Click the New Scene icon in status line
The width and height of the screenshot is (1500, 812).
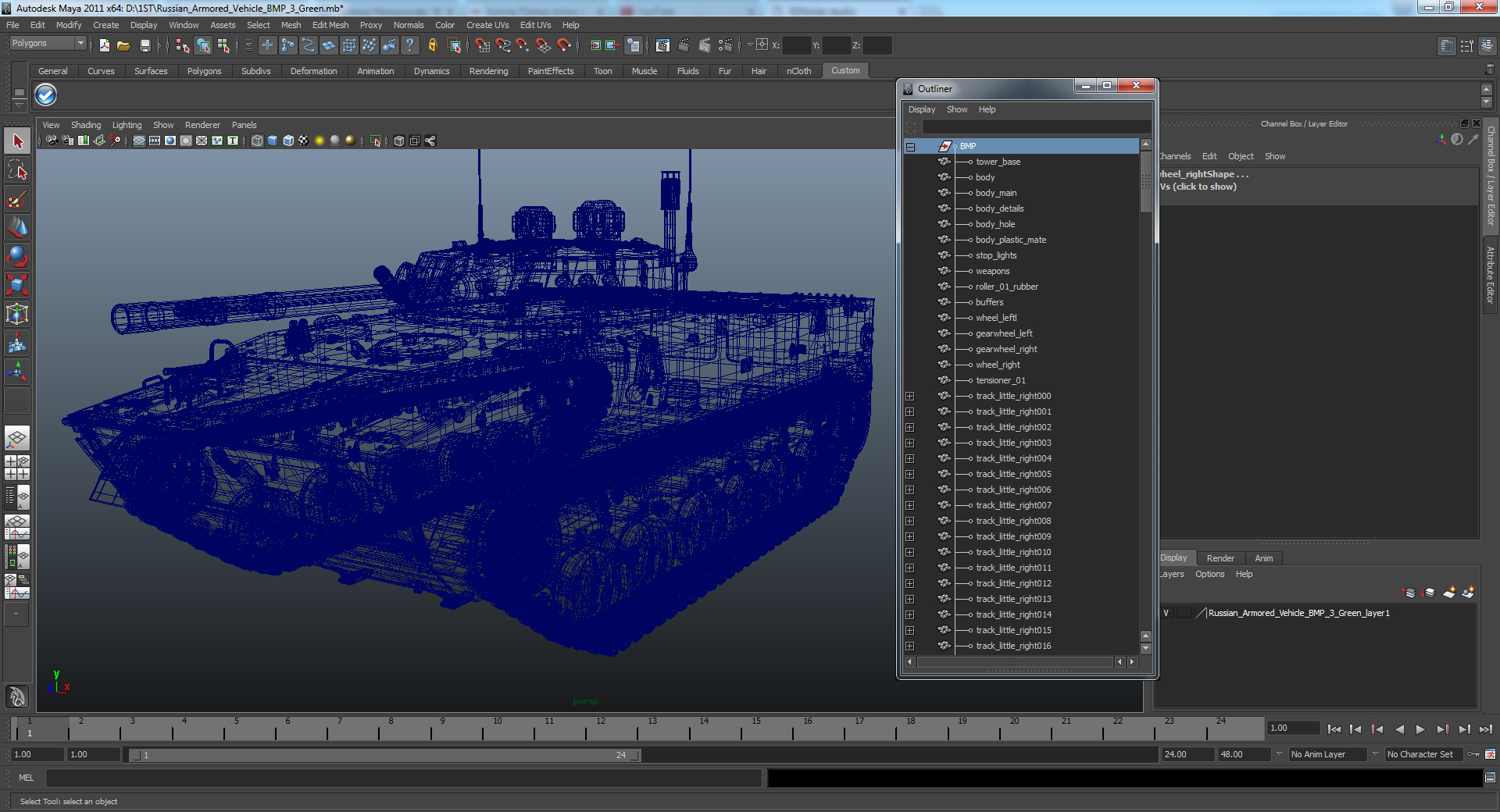[x=104, y=45]
